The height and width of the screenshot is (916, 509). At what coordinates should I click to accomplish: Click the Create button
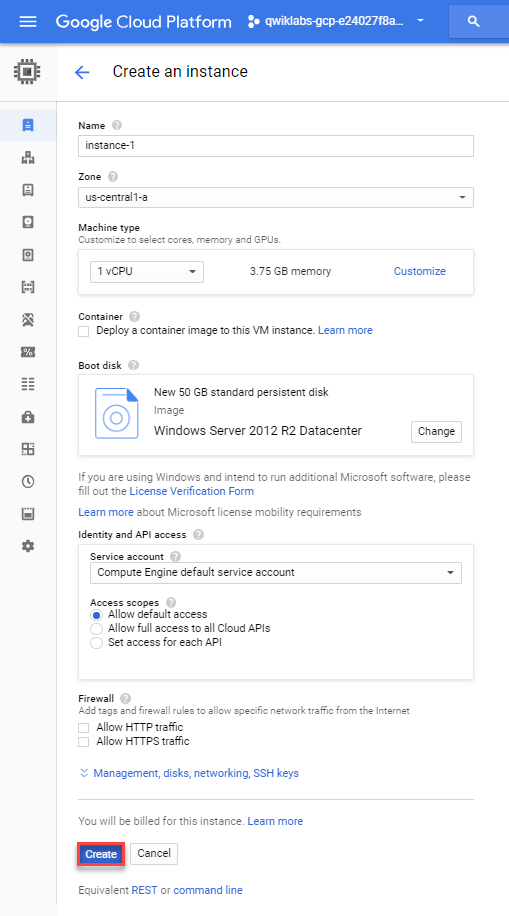[101, 854]
